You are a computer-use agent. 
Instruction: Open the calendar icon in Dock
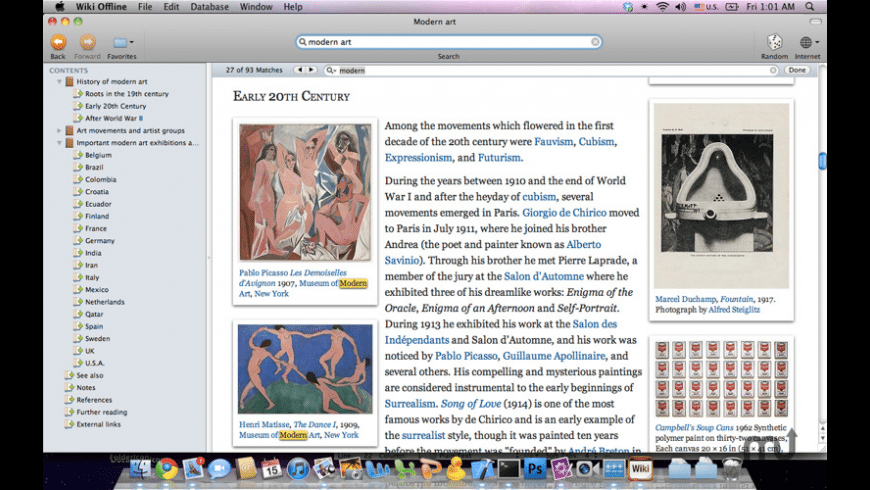pos(271,469)
